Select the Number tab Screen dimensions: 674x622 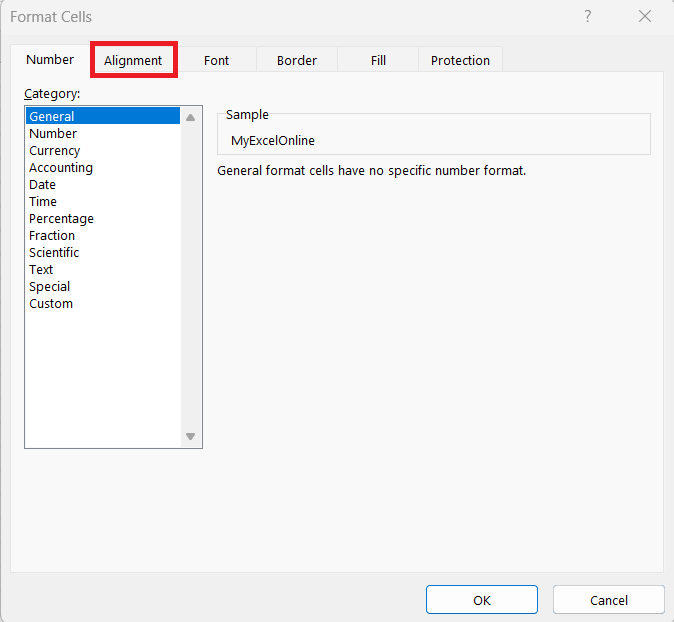tap(50, 59)
